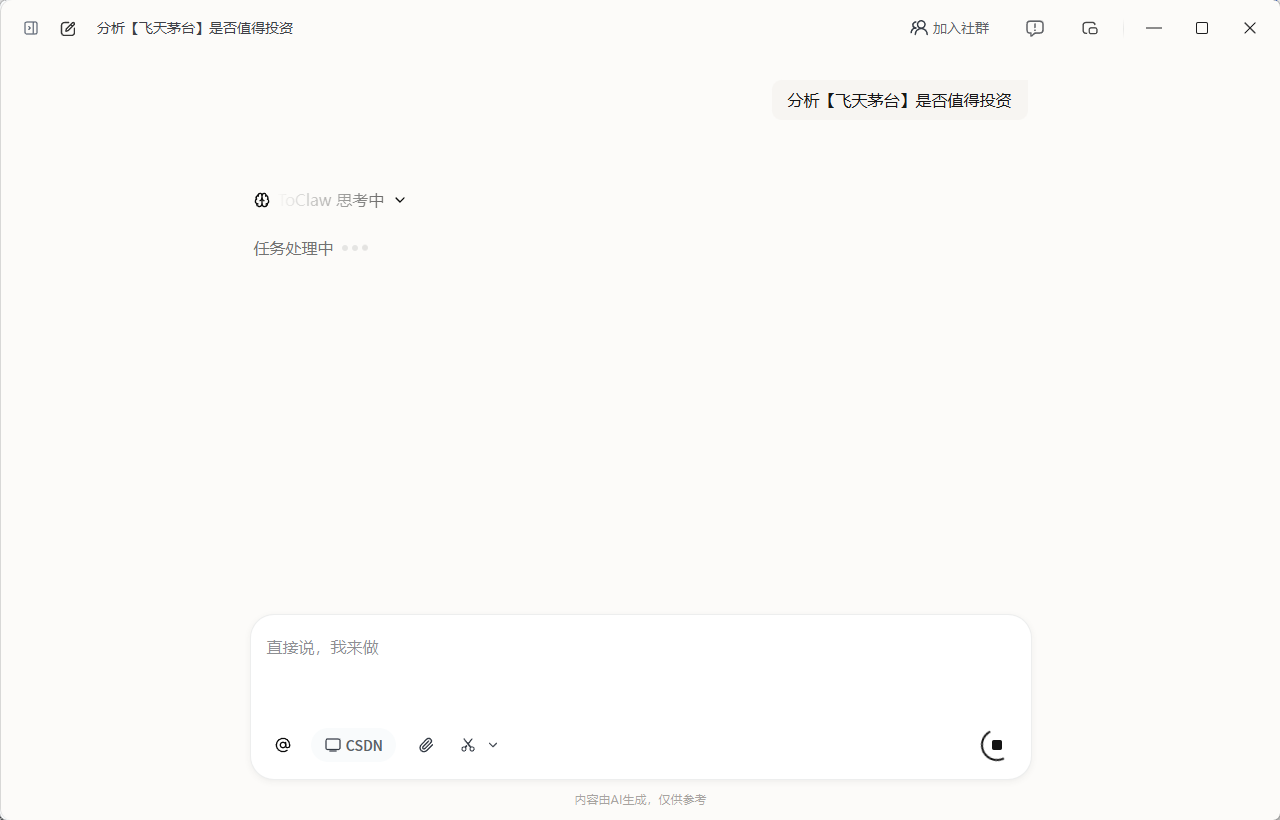The height and width of the screenshot is (820, 1280).
Task: Start a new chat with the pencil icon
Action: coord(68,28)
